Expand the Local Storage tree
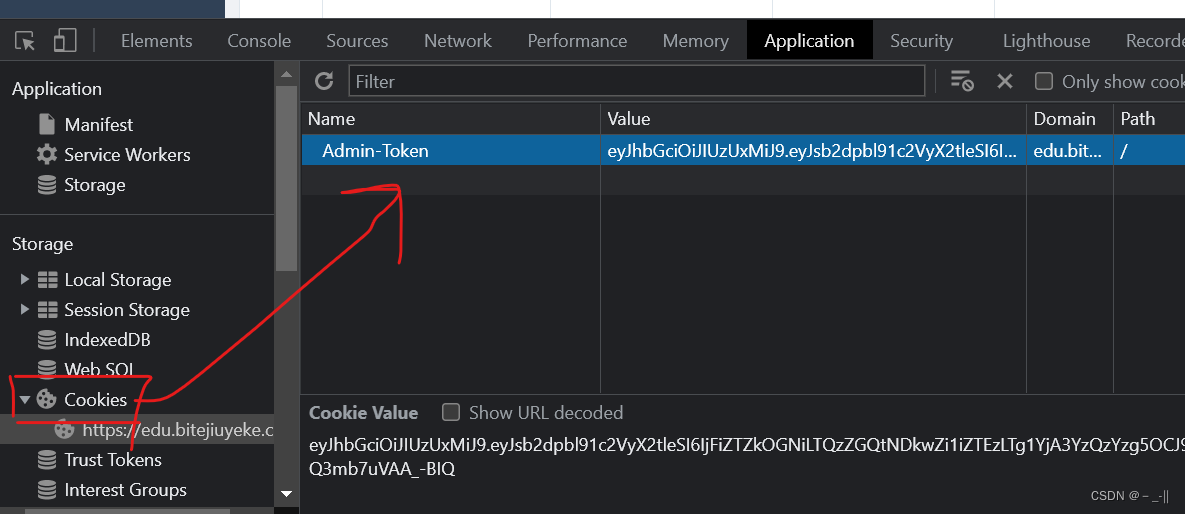The width and height of the screenshot is (1185, 514). pos(25,280)
